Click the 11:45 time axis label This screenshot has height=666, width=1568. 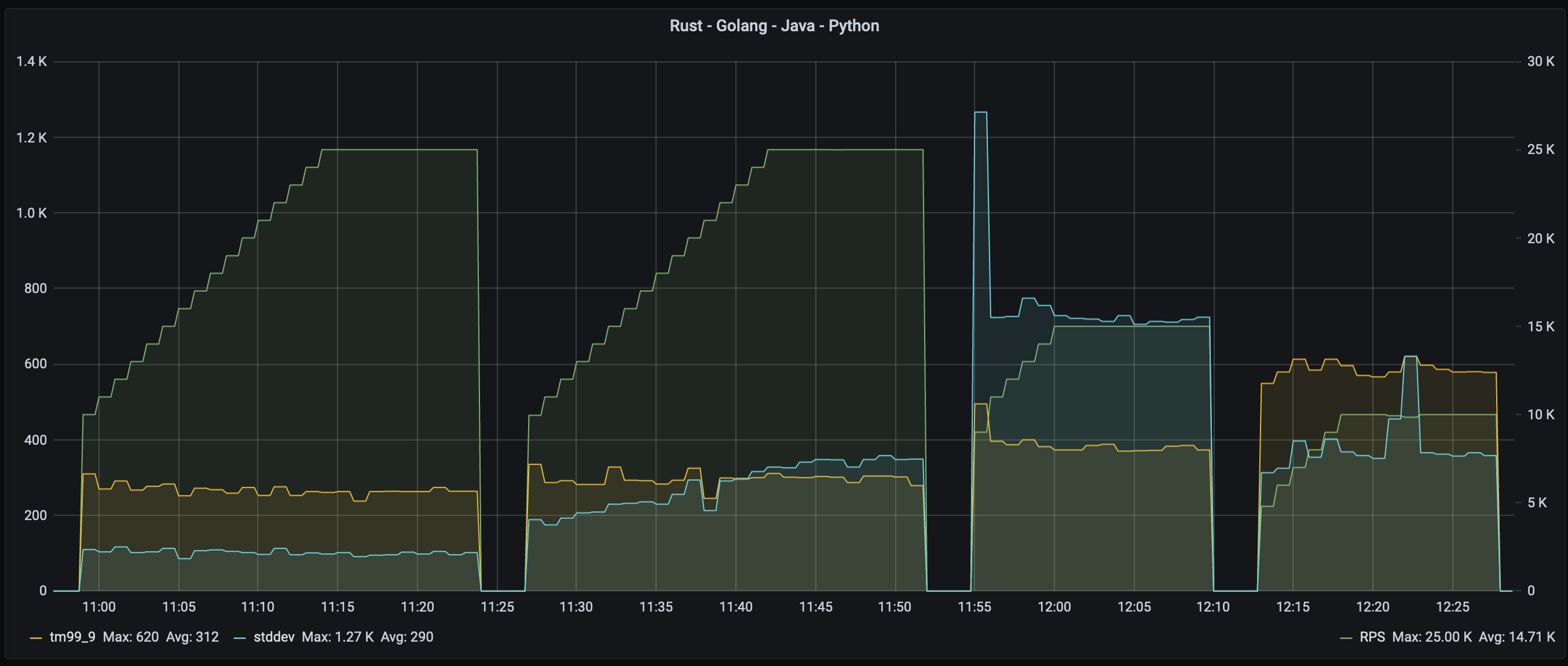coord(815,606)
